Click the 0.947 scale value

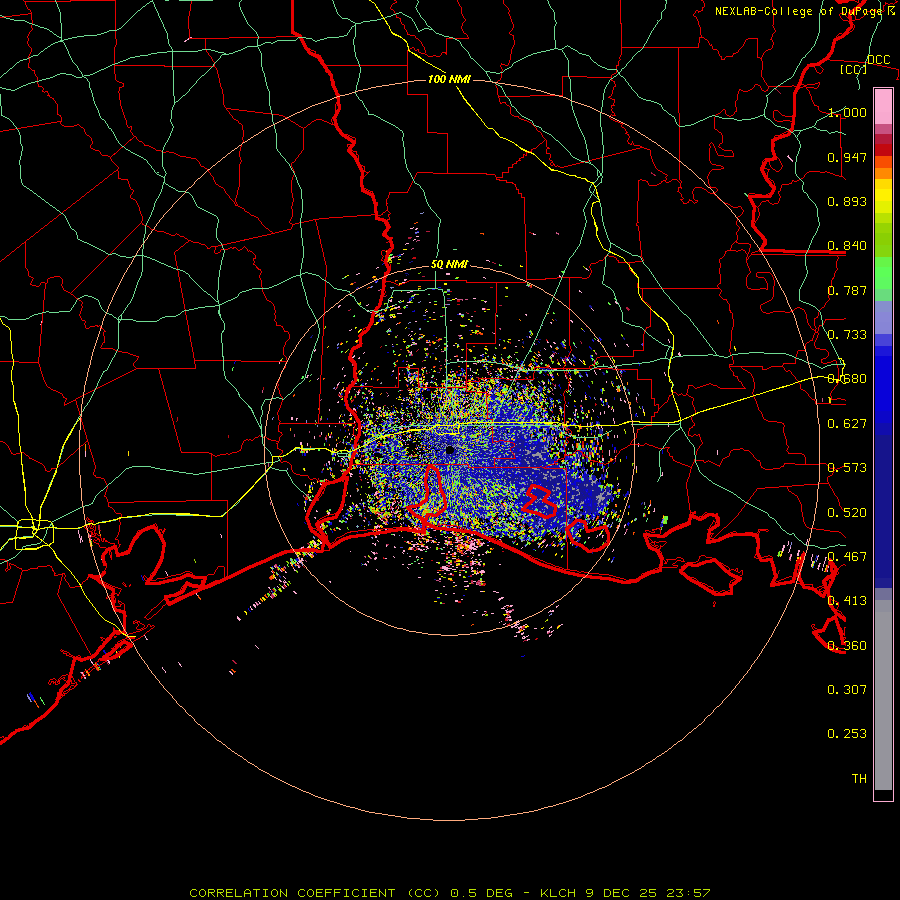(x=847, y=157)
